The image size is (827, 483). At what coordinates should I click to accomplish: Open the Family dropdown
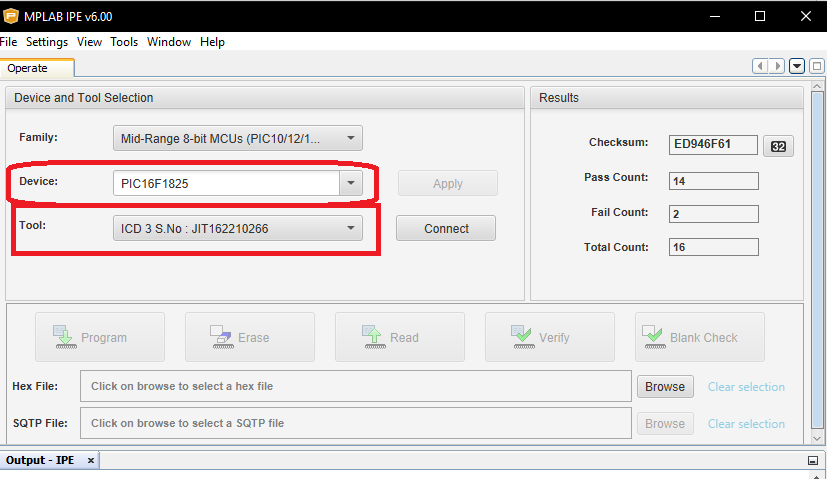238,139
